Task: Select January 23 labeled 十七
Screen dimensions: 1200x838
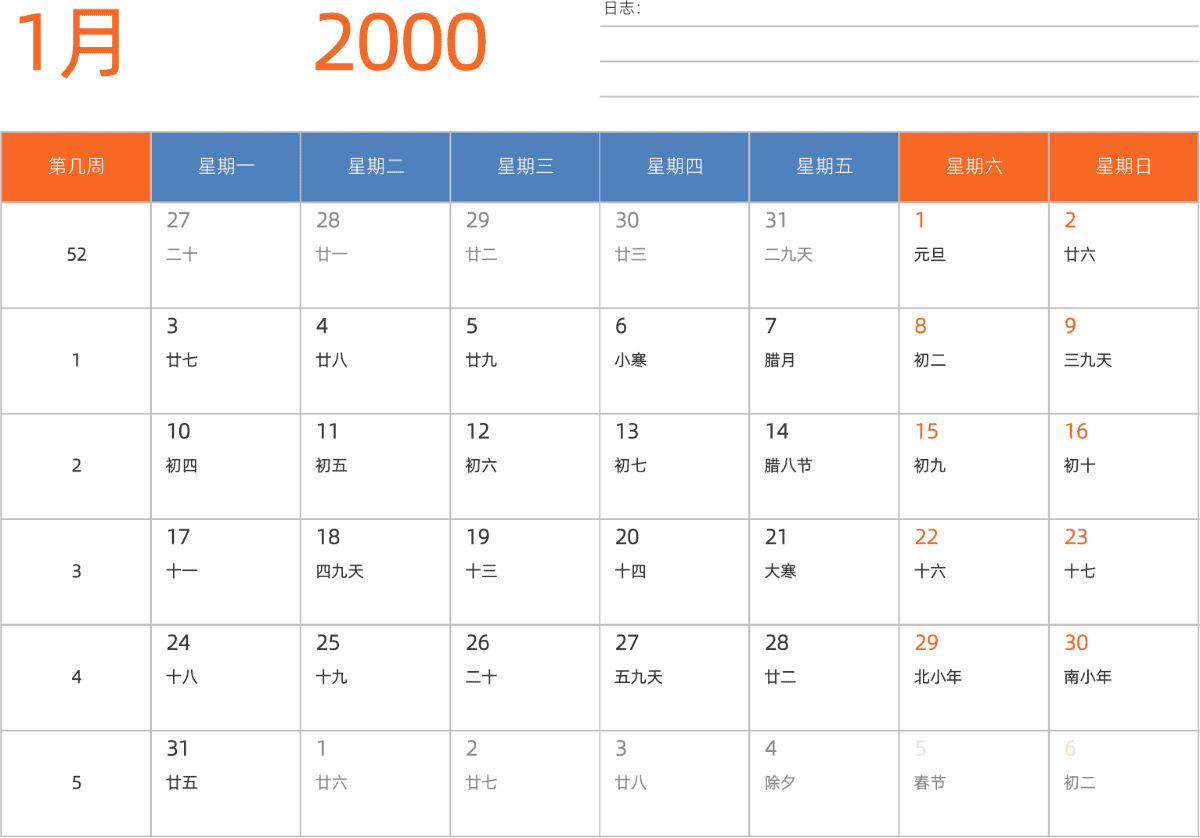Action: pyautogui.click(x=1124, y=572)
